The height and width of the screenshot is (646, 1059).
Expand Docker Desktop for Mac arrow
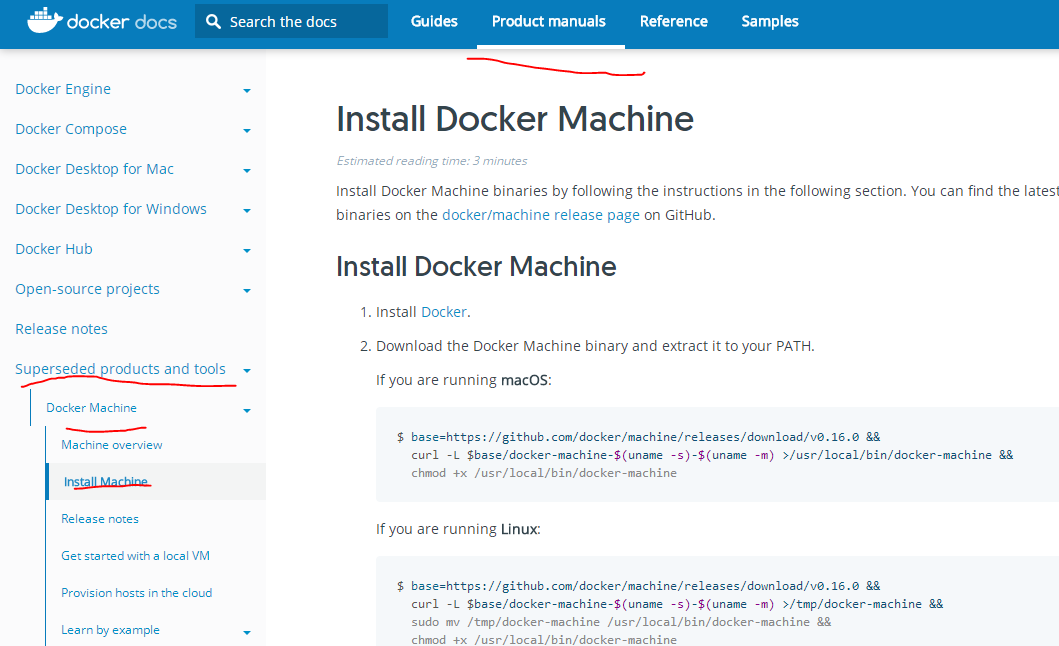point(247,170)
